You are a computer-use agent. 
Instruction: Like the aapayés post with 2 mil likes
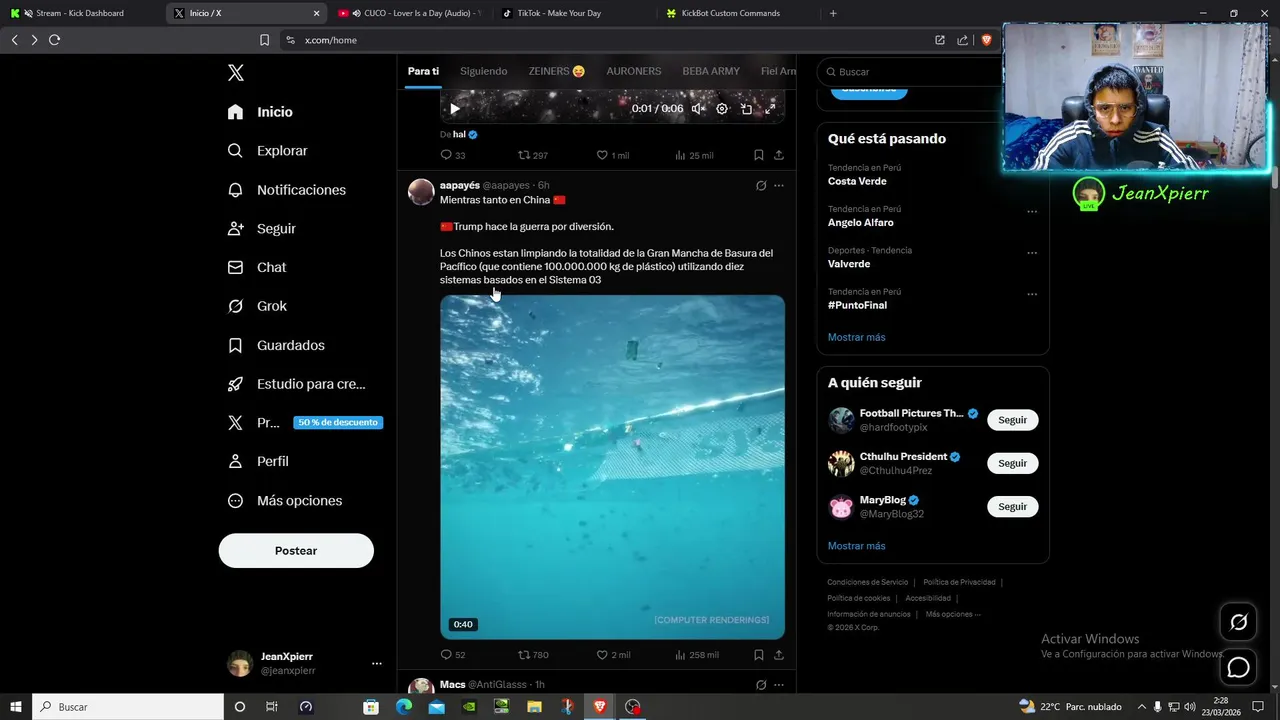(x=612, y=655)
